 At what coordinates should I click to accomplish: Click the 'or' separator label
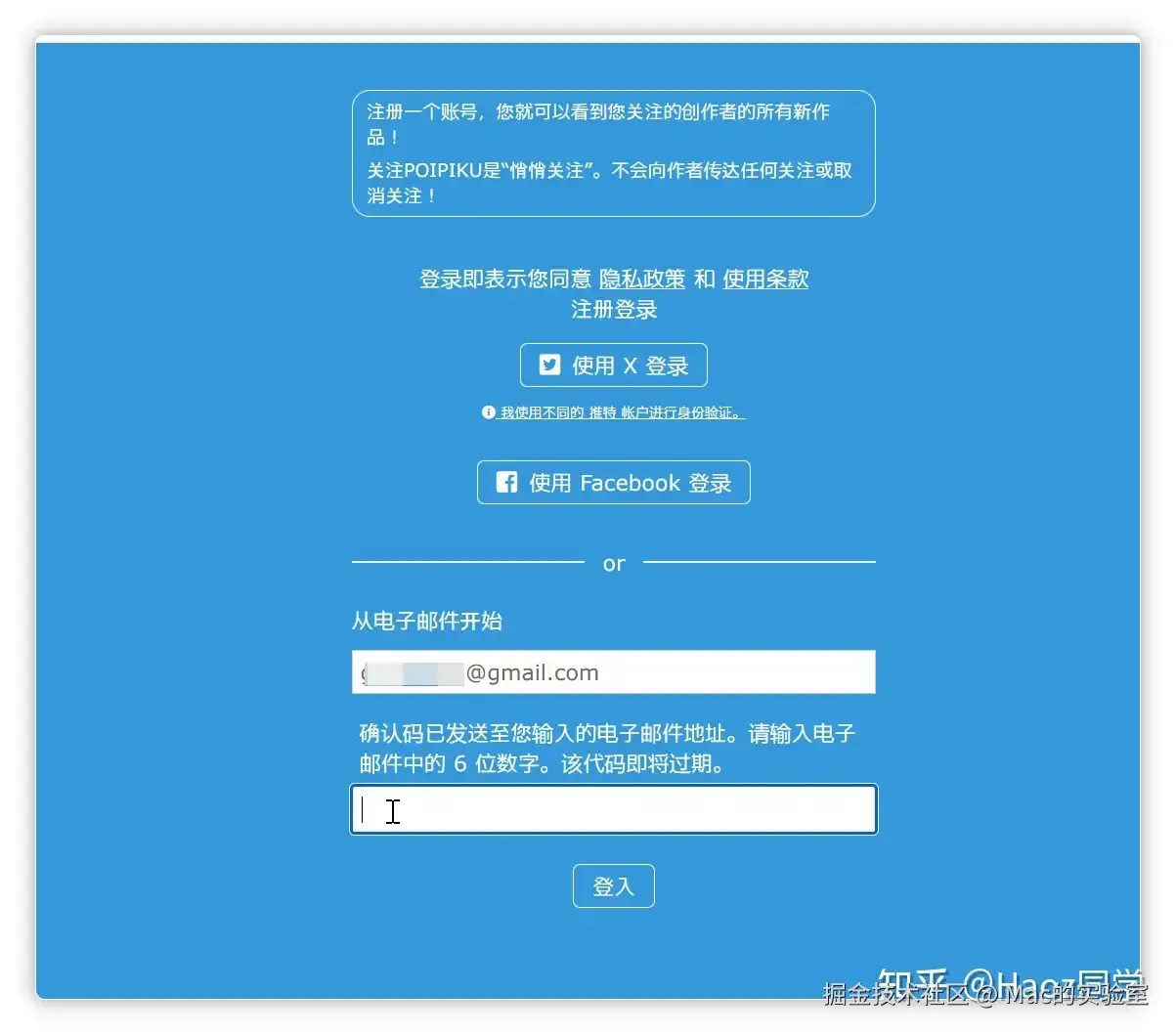pos(614,563)
